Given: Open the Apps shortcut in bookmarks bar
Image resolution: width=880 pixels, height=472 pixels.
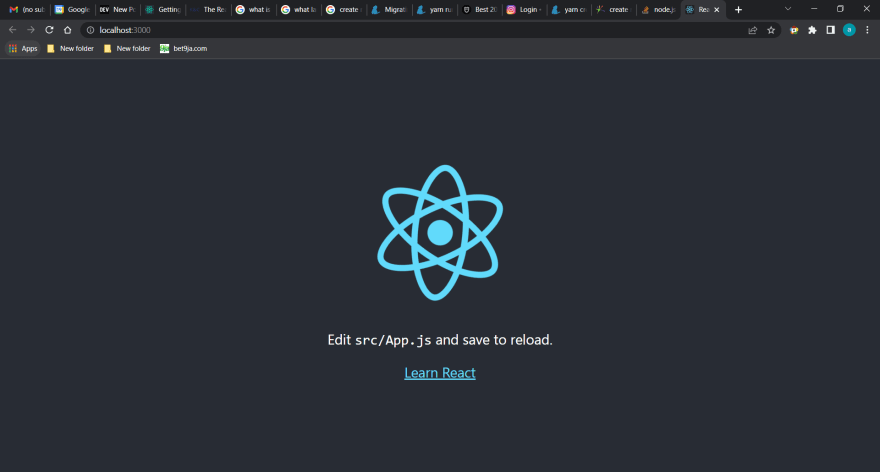Looking at the screenshot, I should 23,49.
